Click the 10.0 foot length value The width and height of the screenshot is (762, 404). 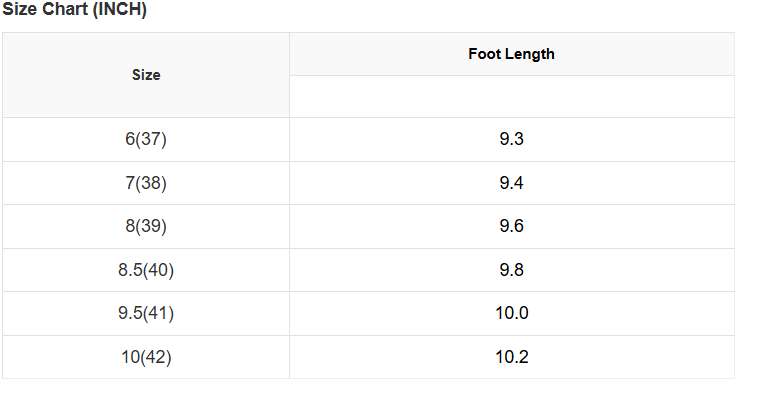[511, 313]
